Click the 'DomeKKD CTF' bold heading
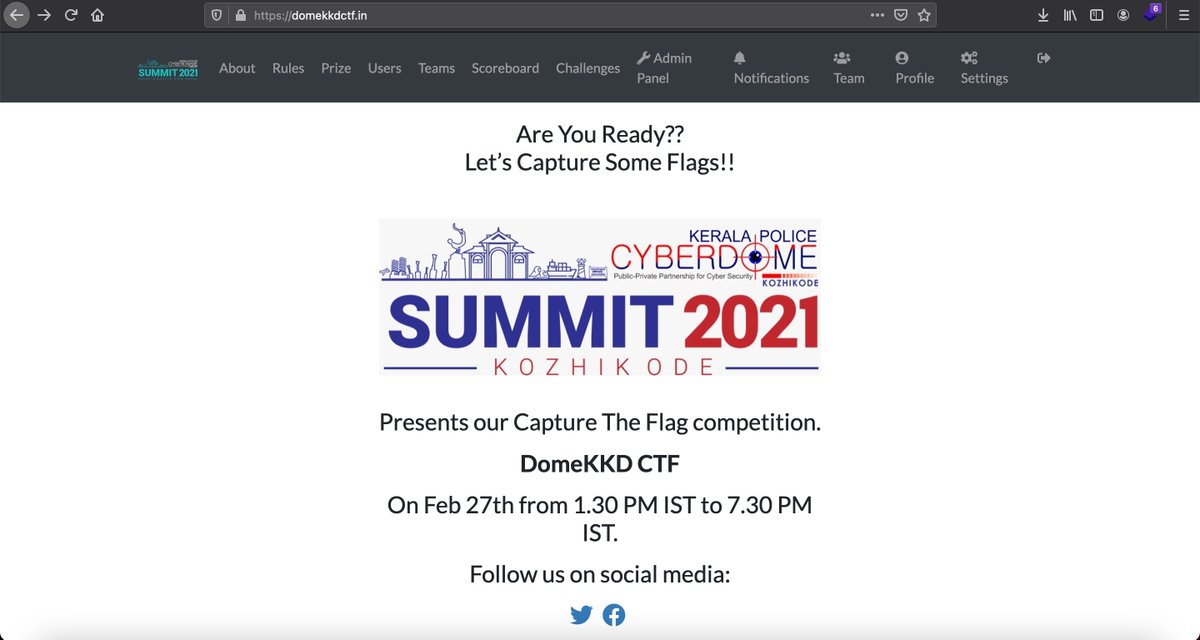 coord(600,464)
